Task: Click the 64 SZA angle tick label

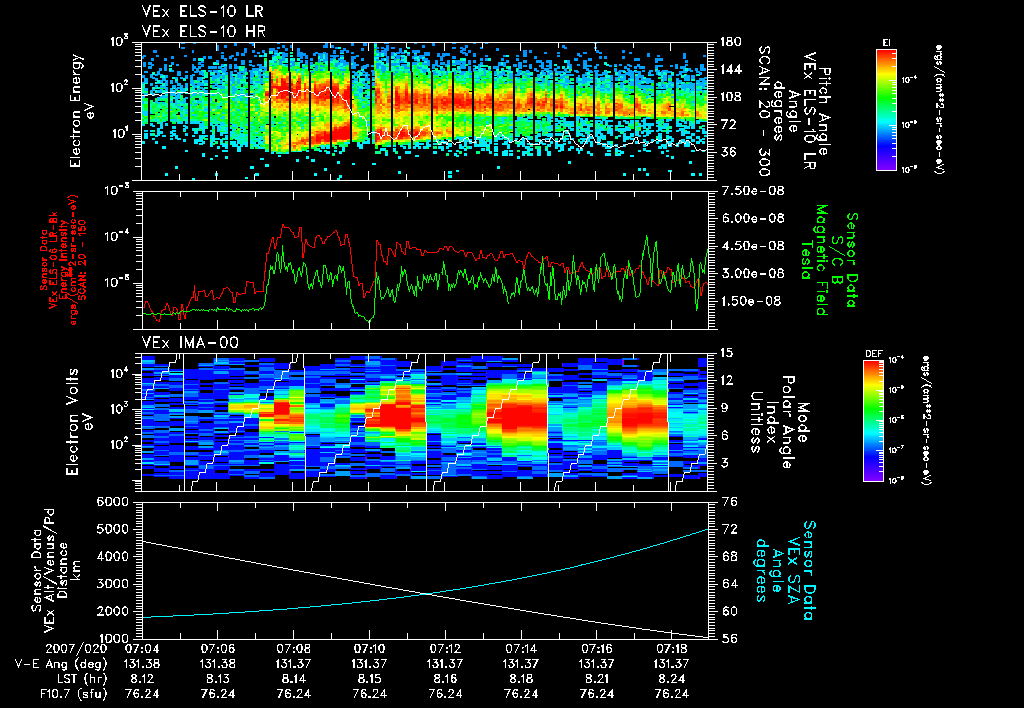Action: click(x=730, y=585)
